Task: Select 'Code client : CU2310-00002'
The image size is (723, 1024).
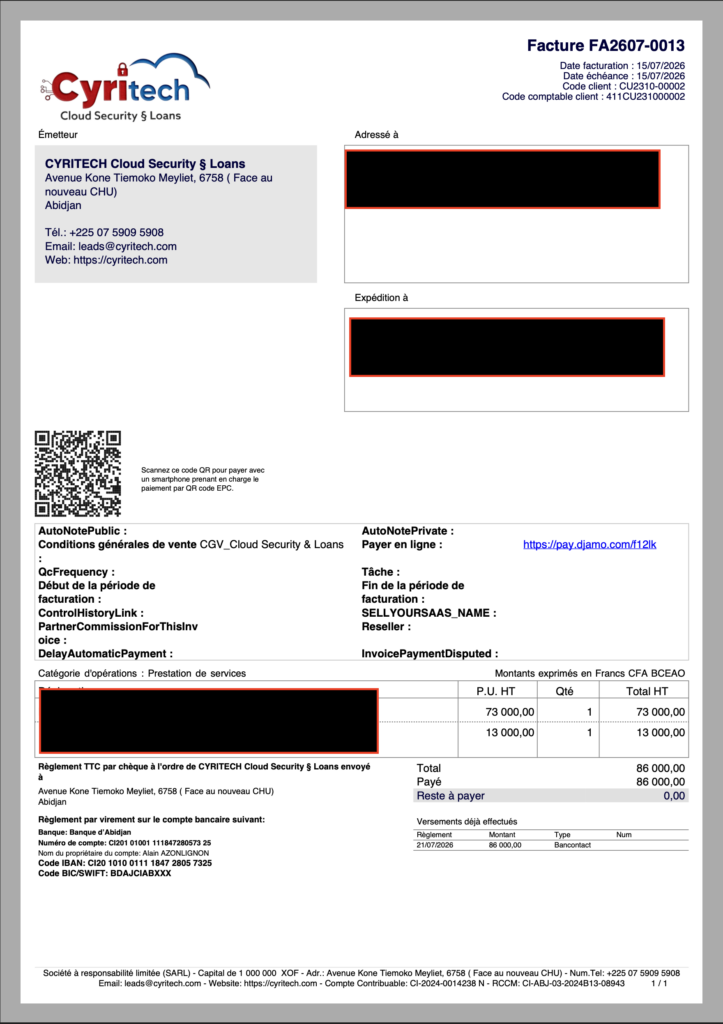Action: (x=623, y=86)
